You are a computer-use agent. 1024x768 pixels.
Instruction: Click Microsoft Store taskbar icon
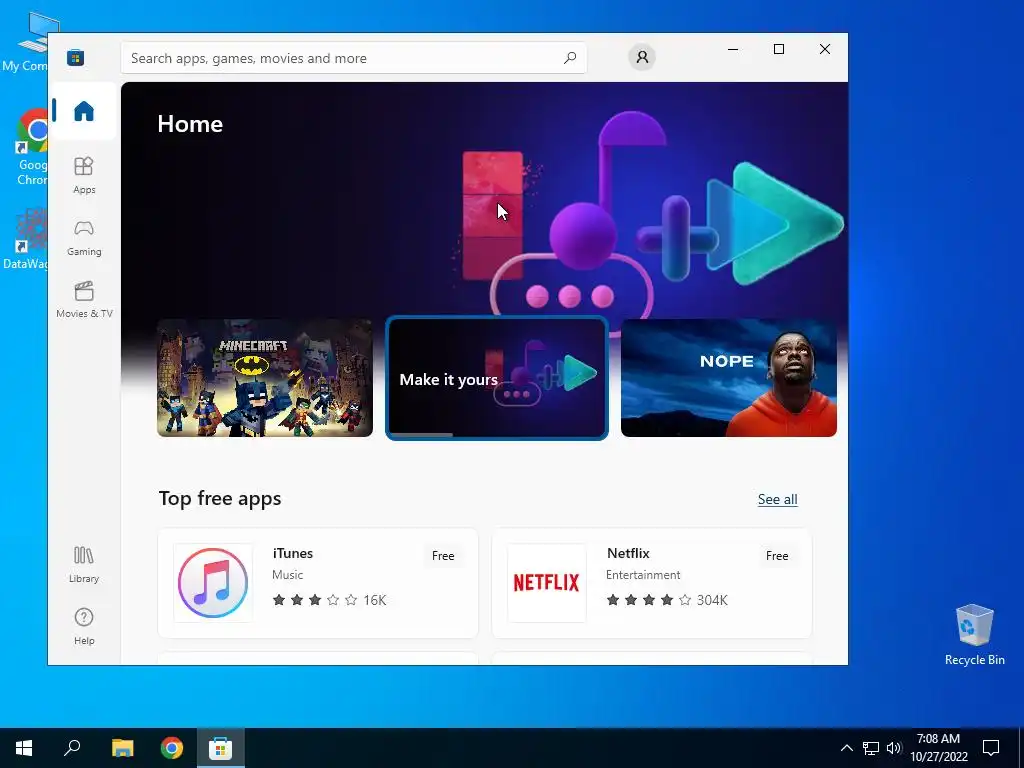221,748
